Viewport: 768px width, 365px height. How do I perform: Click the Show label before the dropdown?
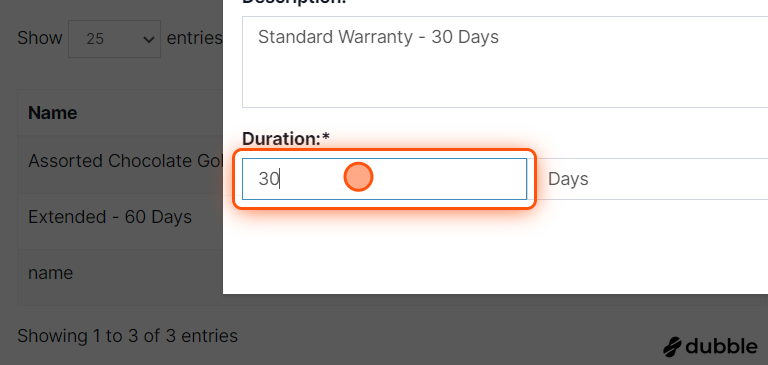[40, 38]
